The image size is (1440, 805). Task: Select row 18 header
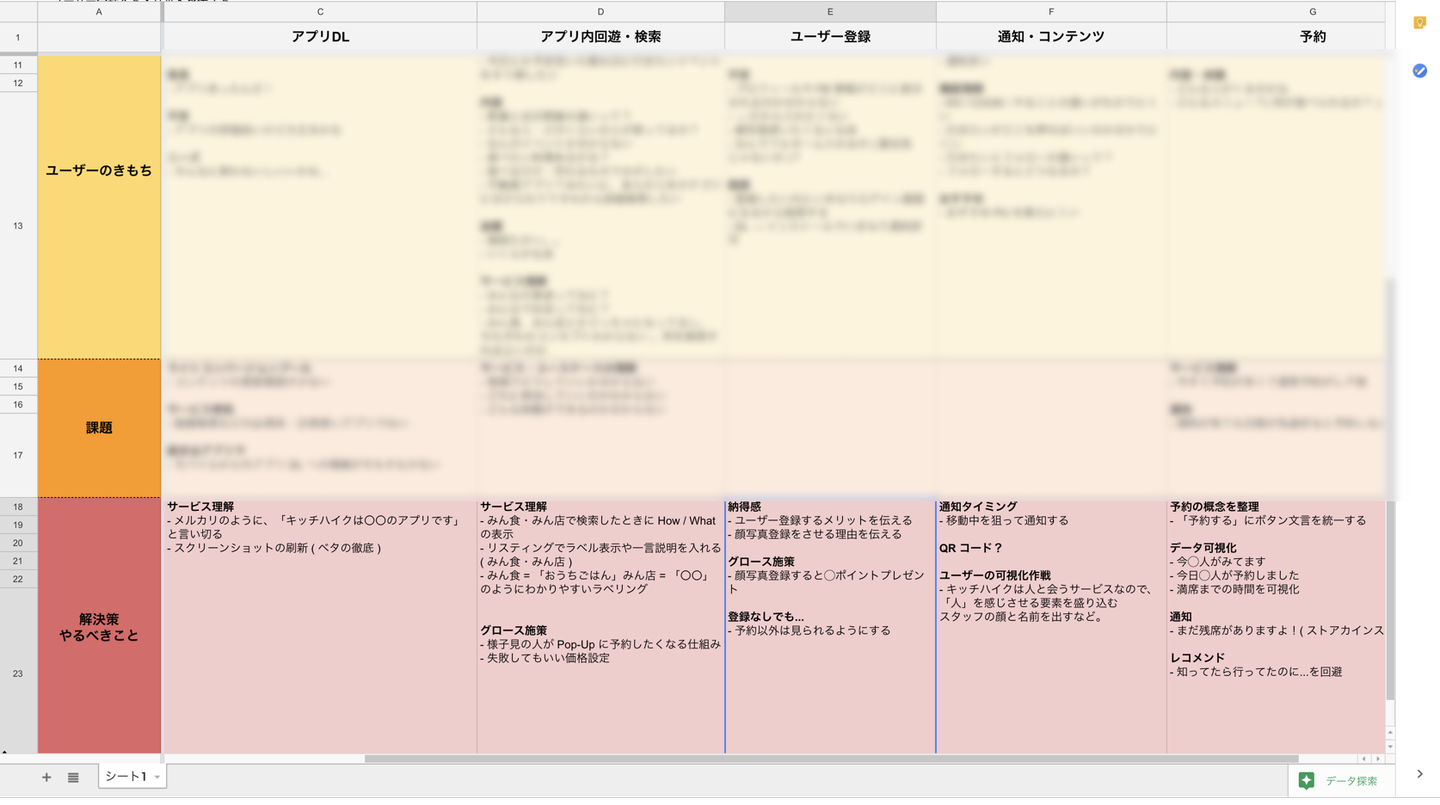(x=19, y=507)
